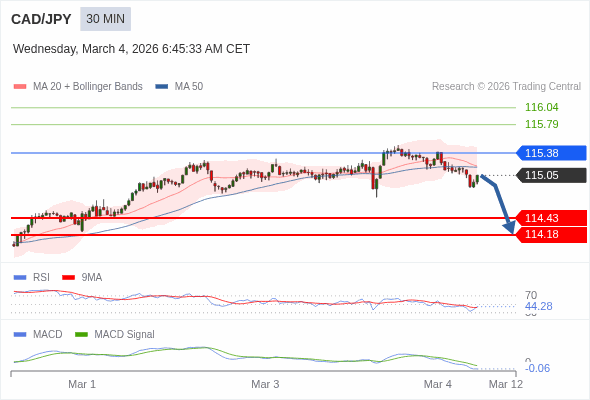Click the 9MA legend label
The image size is (590, 400).
point(92,278)
